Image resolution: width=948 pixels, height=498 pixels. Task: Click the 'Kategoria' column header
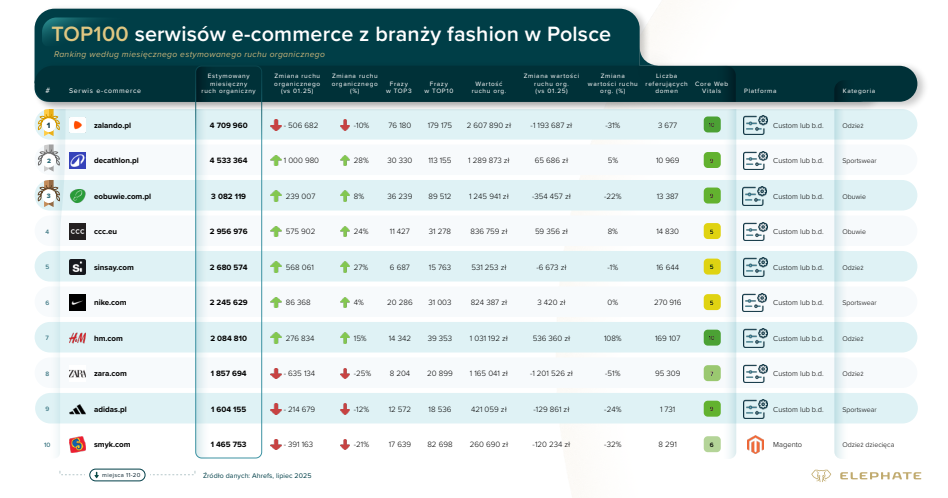click(859, 91)
